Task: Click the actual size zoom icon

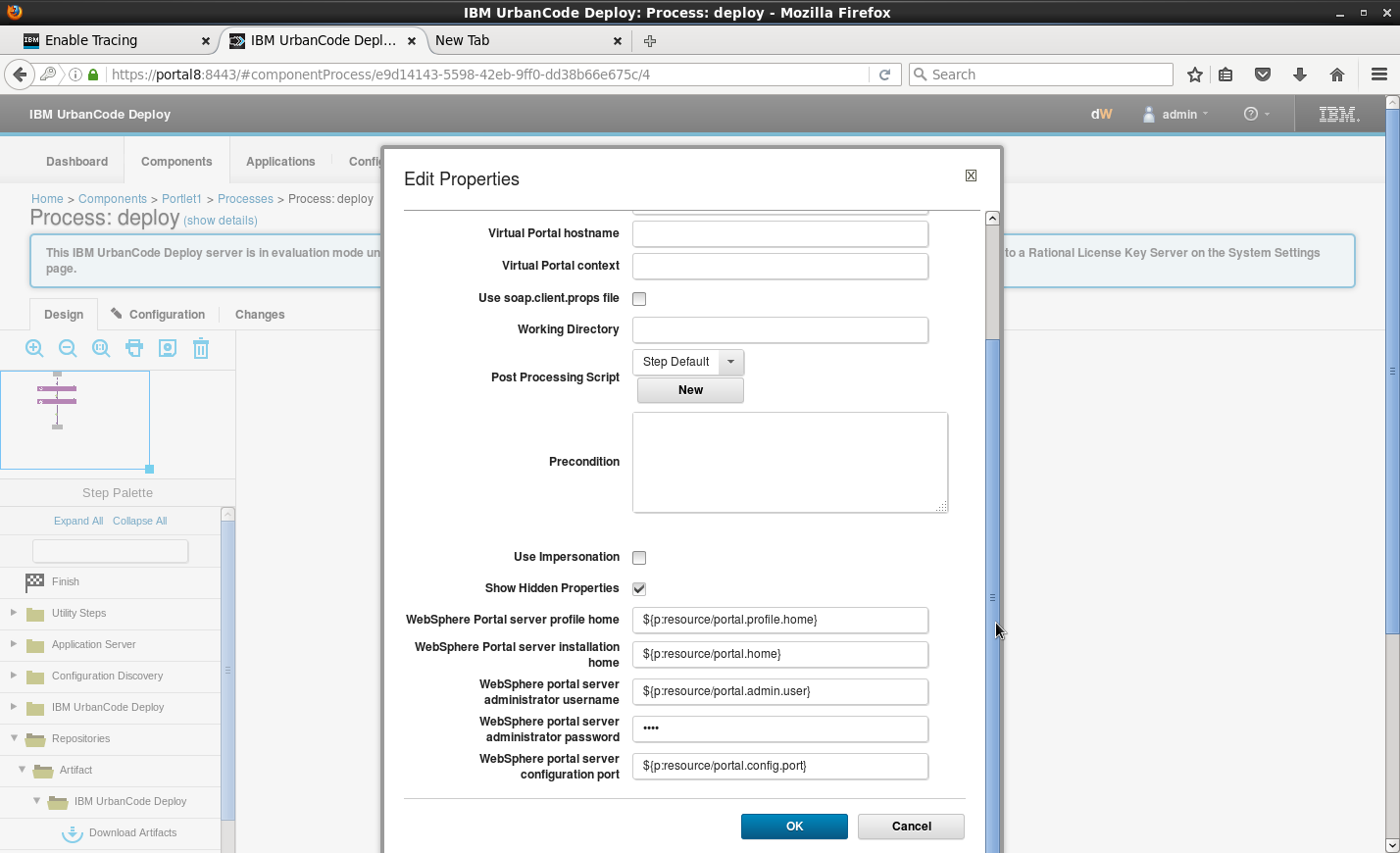Action: coord(101,348)
